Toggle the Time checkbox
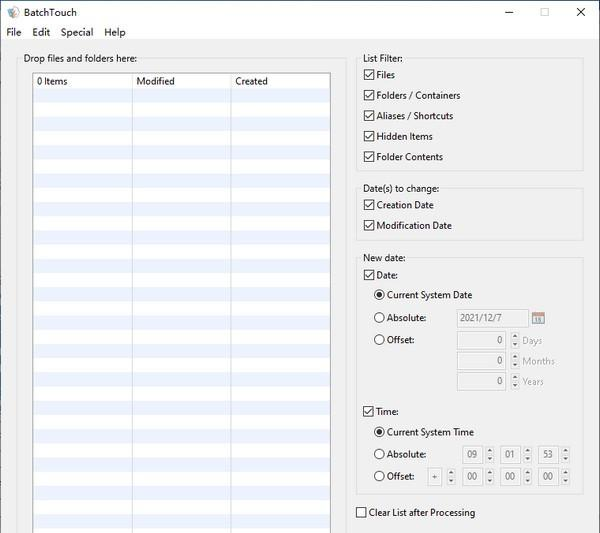 click(368, 411)
